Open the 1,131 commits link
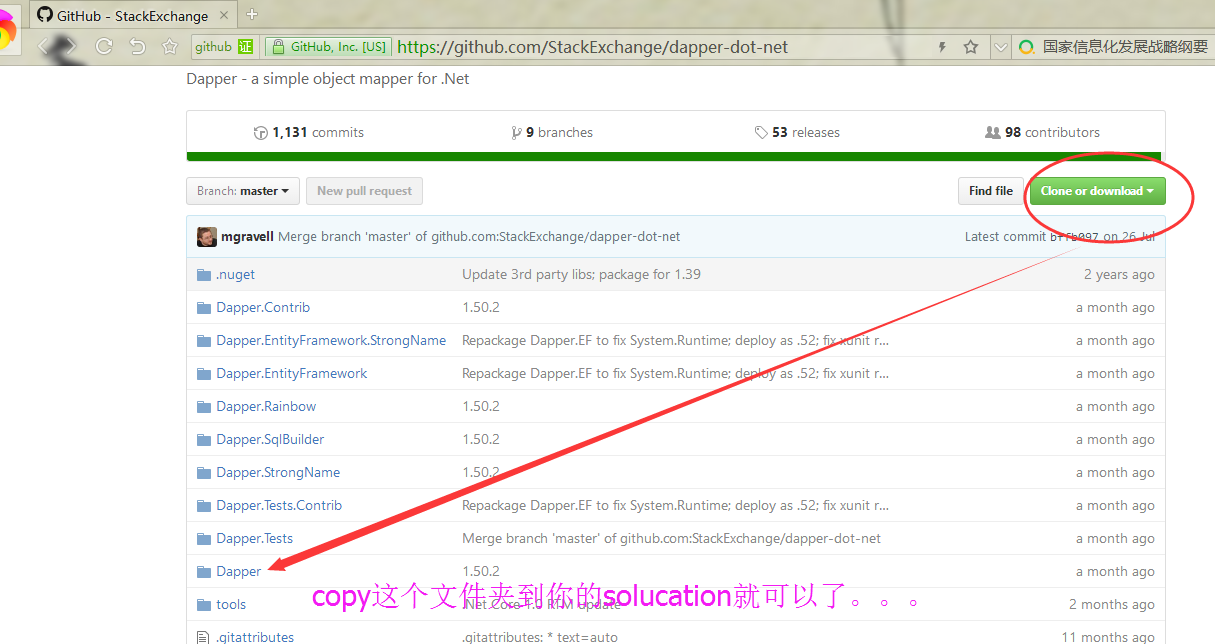The image size is (1215, 644). [309, 132]
